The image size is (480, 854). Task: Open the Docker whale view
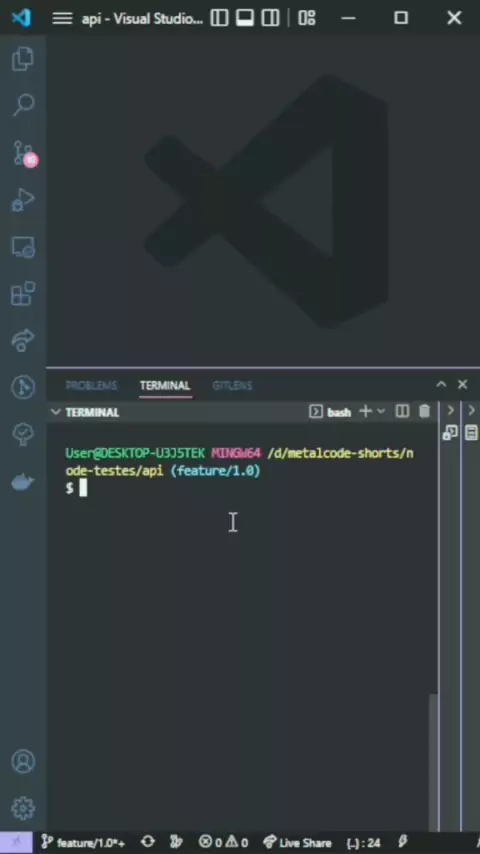pos(23,482)
